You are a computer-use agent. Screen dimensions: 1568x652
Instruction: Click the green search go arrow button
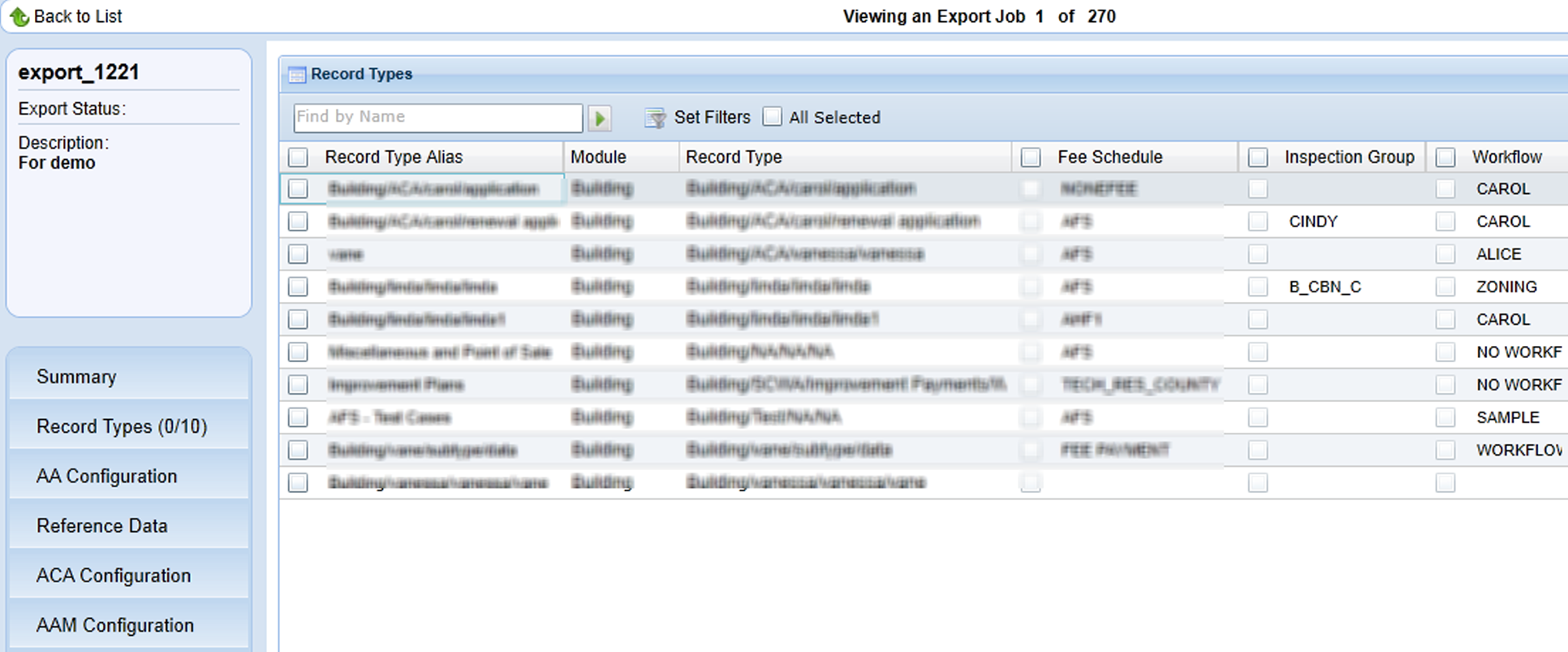click(x=600, y=119)
